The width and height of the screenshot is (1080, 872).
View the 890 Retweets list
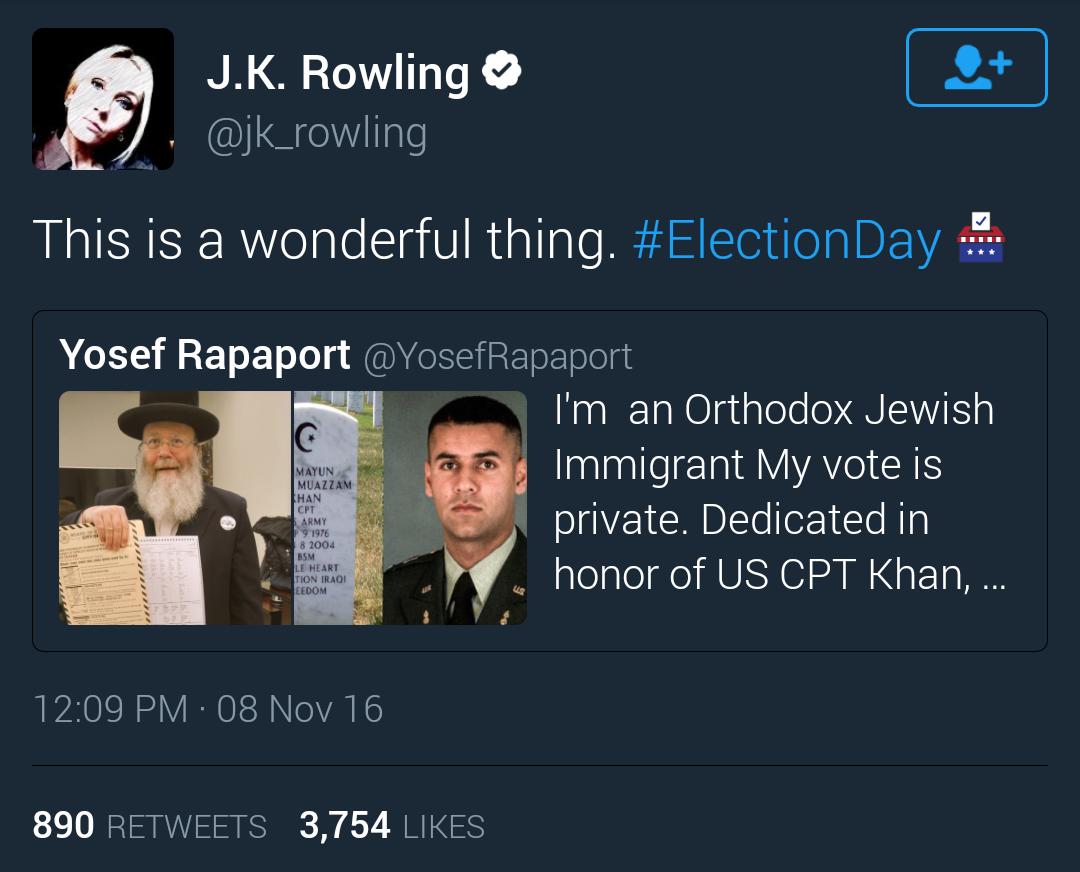pyautogui.click(x=150, y=826)
